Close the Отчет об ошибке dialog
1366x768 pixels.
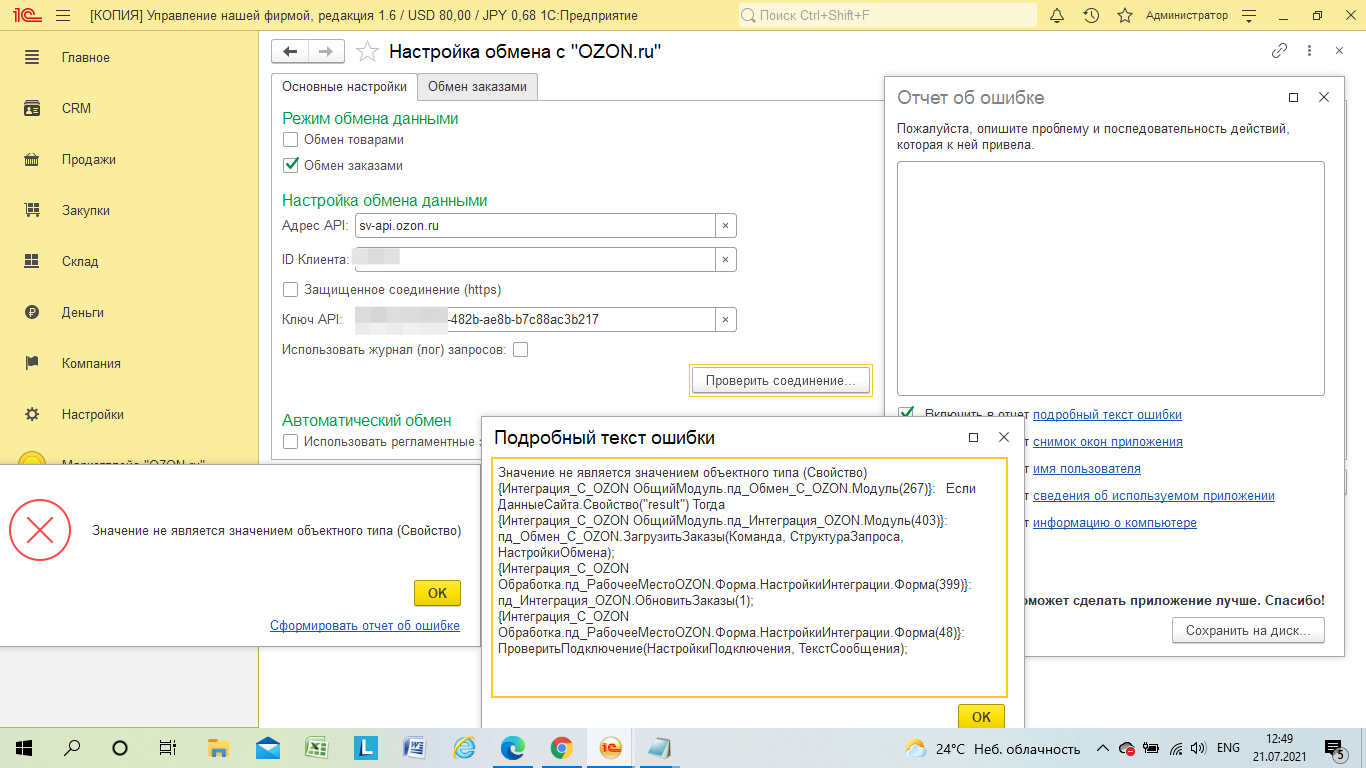1324,98
